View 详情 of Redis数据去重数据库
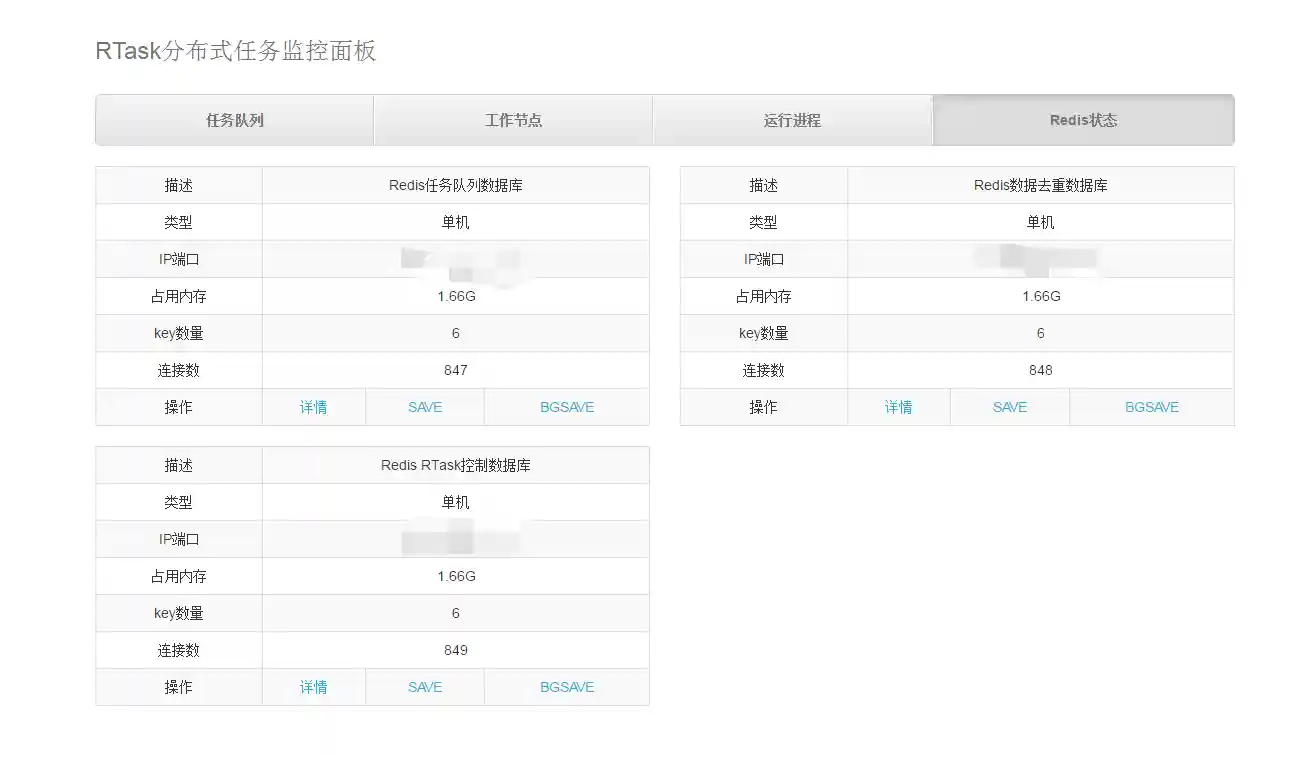The width and height of the screenshot is (1312, 757). (898, 407)
